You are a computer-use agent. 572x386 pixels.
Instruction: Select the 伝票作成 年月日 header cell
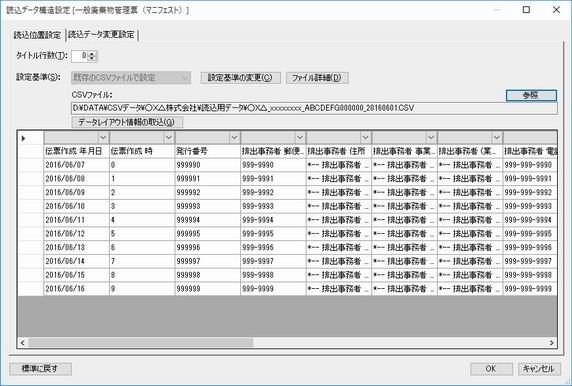(76, 151)
